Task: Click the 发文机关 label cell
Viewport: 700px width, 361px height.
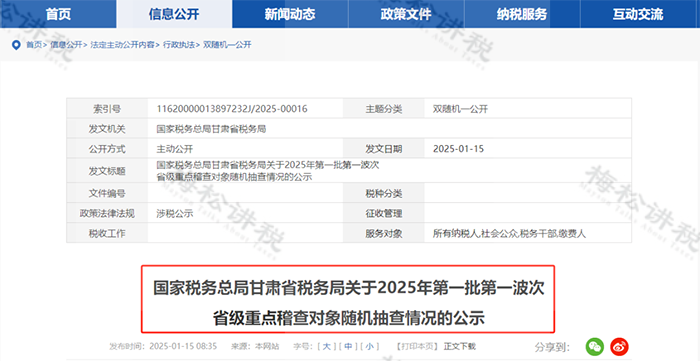Action: pyautogui.click(x=107, y=129)
